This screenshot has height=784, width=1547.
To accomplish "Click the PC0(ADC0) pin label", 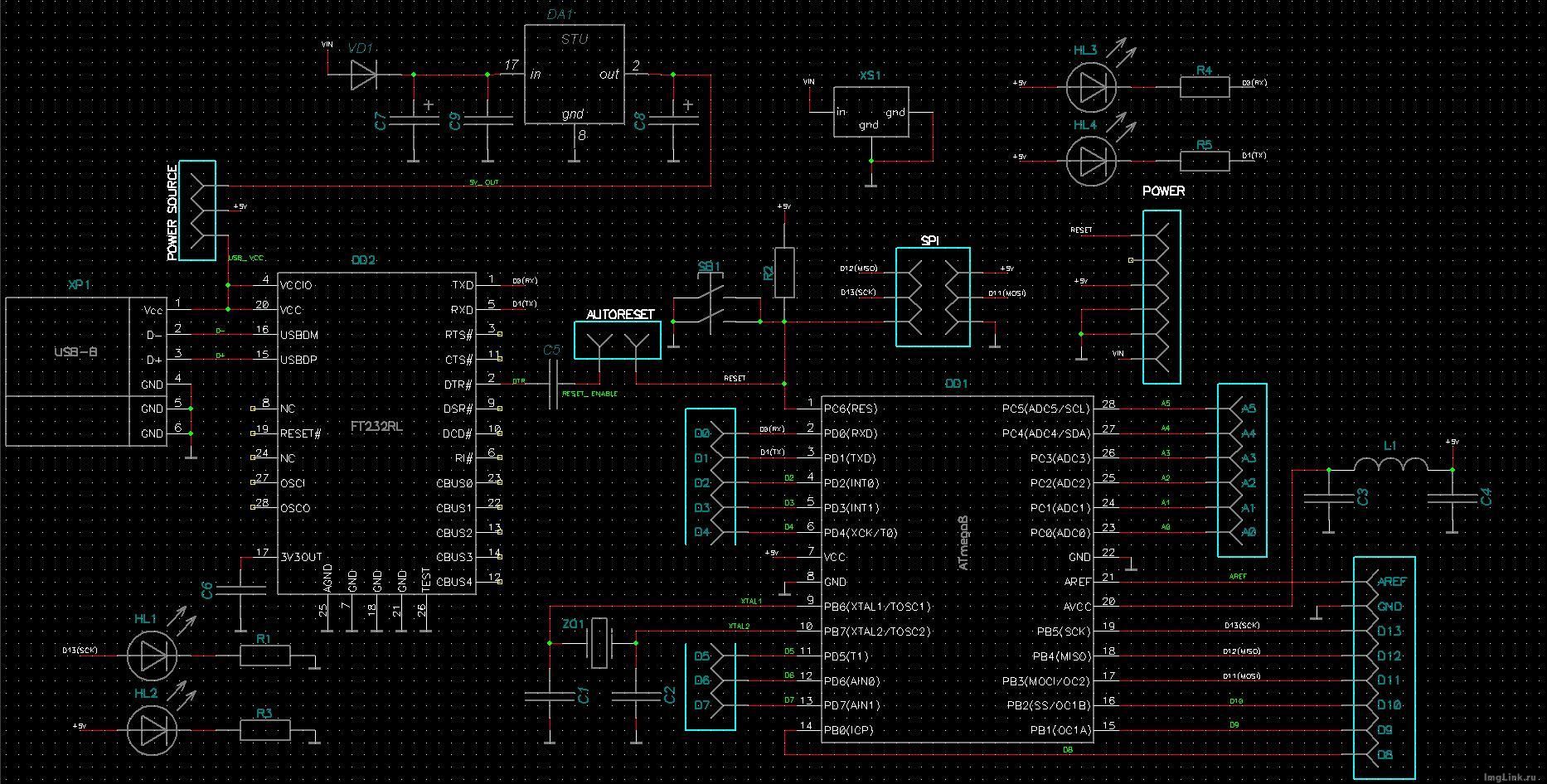I will tap(1061, 533).
